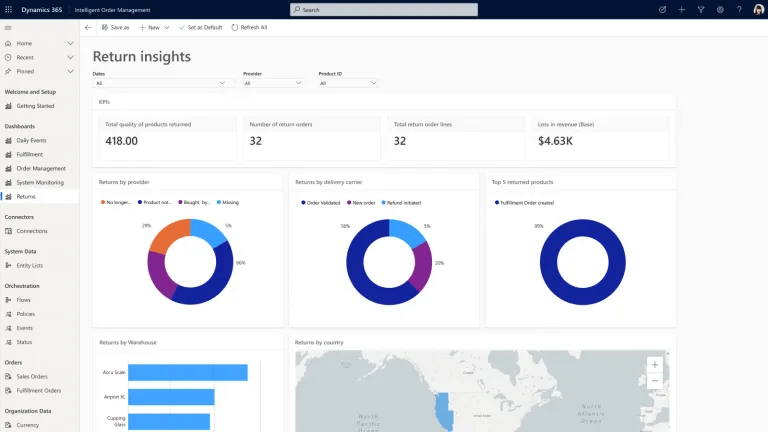Open the settings gear in the top bar

point(720,9)
